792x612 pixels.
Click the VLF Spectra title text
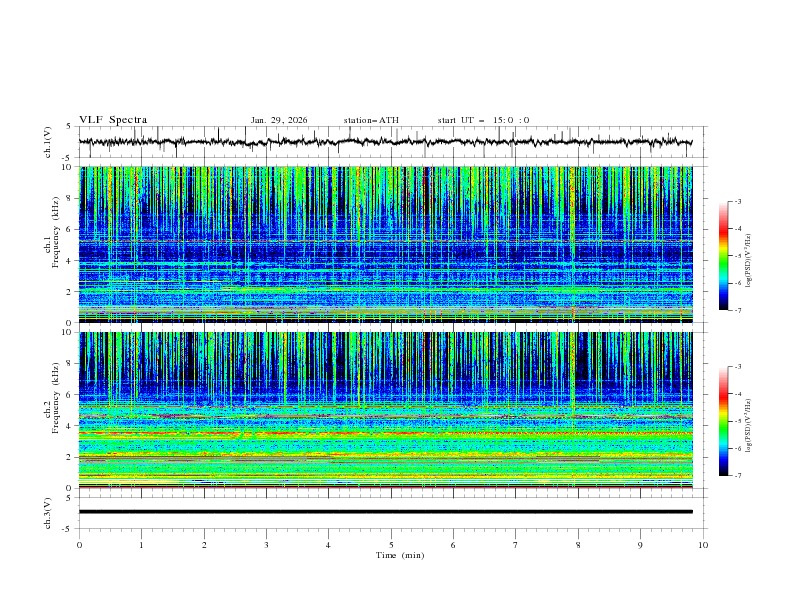(x=113, y=119)
